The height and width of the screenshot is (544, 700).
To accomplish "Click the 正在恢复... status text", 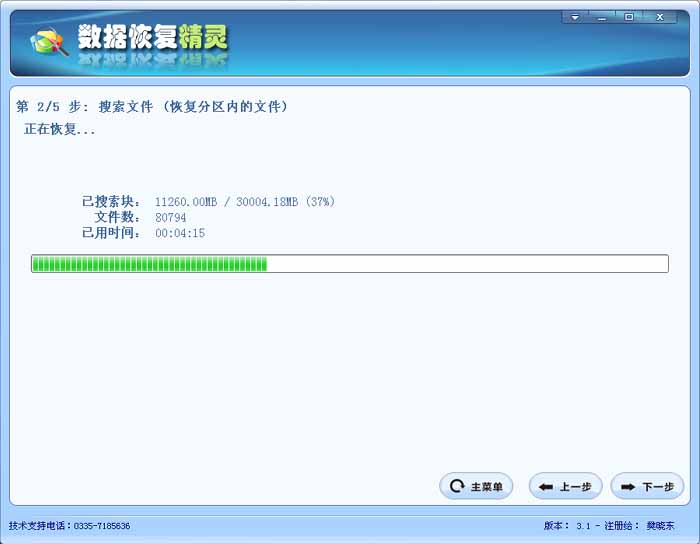I will coord(60,130).
